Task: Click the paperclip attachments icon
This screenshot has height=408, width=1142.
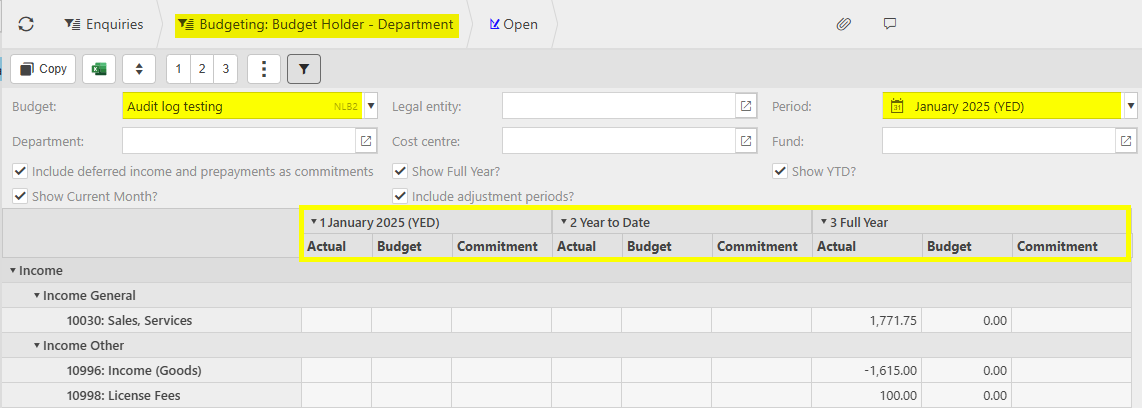Action: click(843, 24)
